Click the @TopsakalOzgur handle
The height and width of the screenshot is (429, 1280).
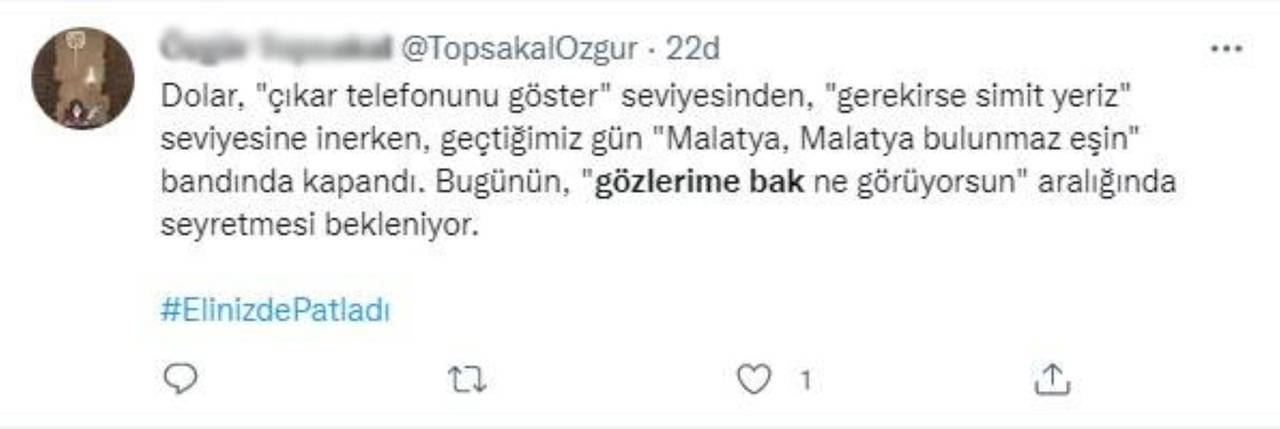(518, 48)
